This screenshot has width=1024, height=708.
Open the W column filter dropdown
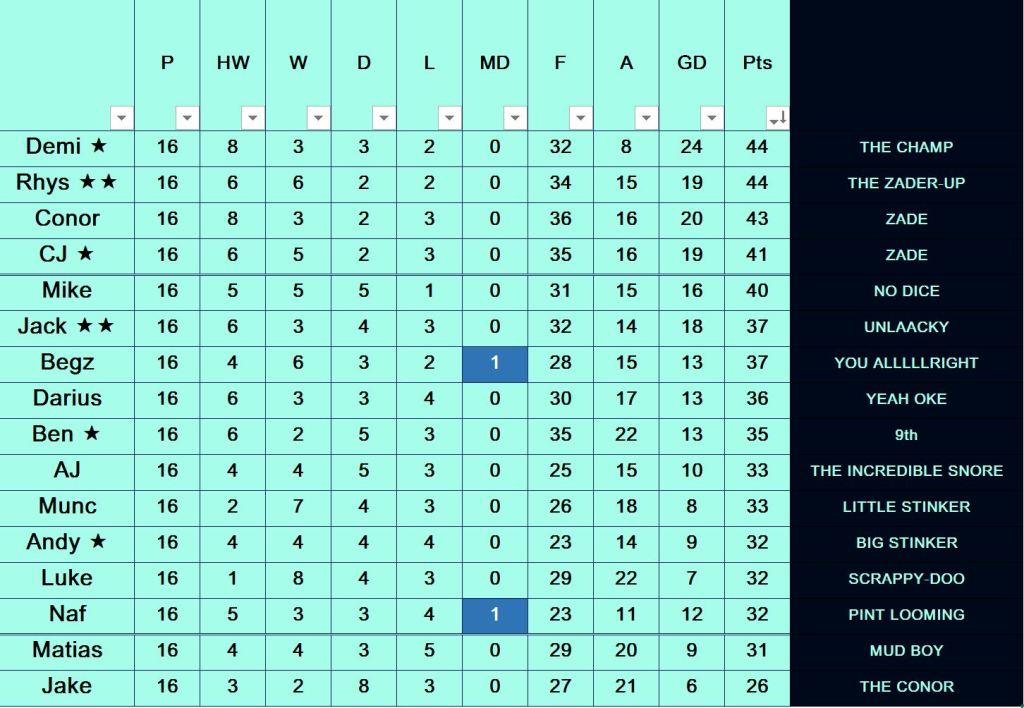[x=318, y=118]
